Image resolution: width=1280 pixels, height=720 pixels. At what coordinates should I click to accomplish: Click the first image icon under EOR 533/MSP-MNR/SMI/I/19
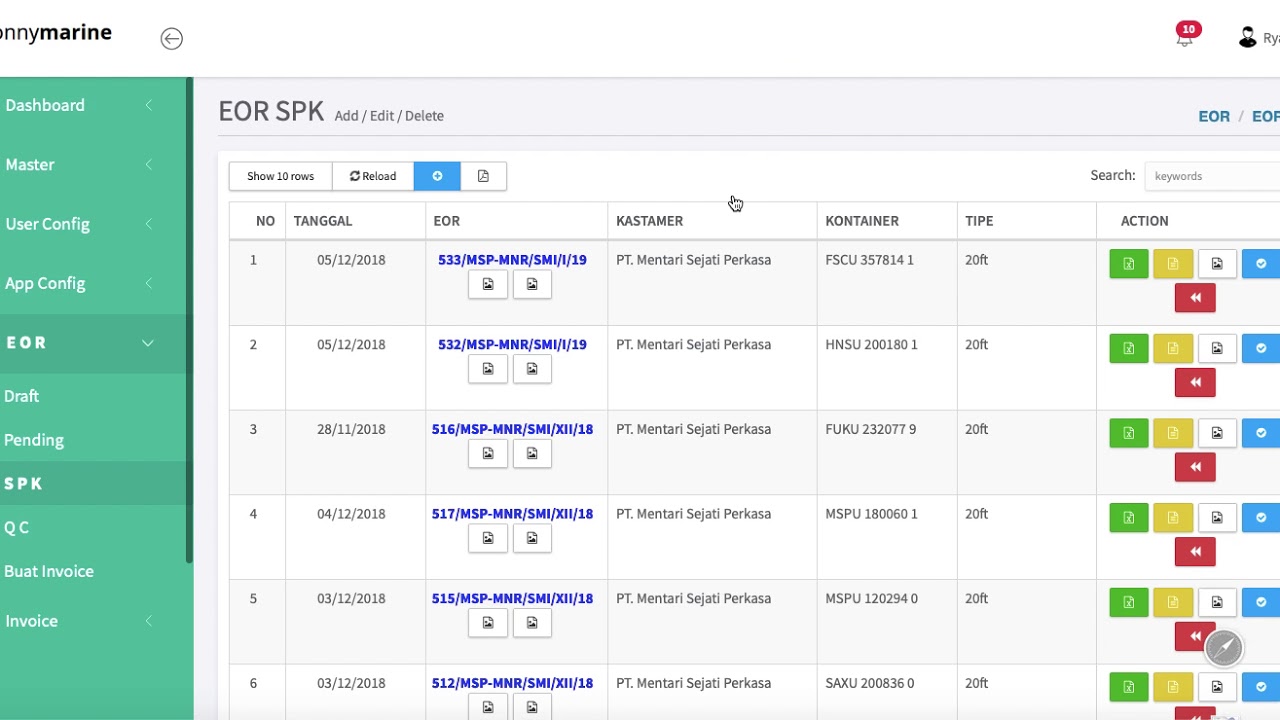click(x=488, y=285)
